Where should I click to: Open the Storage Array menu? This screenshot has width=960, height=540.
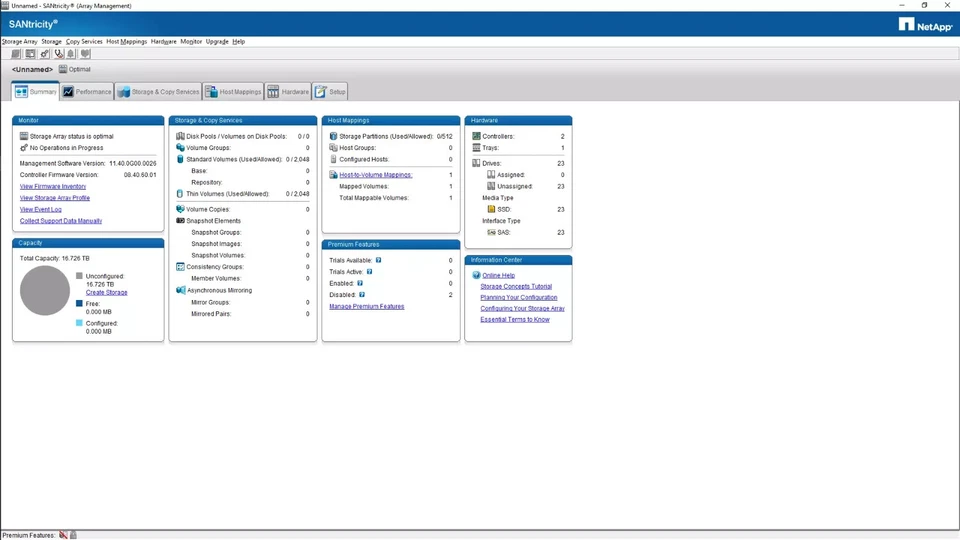19,42
